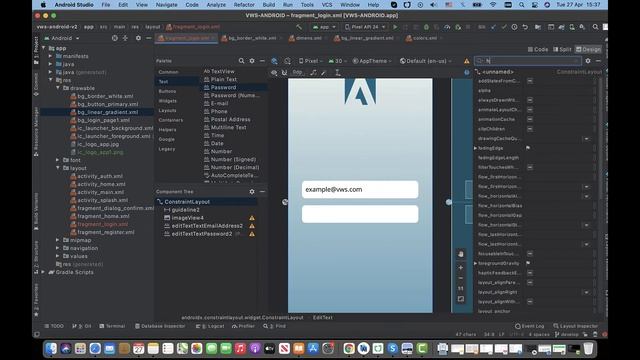
Task: Switch to the dimens.xml editor tab
Action: point(308,38)
